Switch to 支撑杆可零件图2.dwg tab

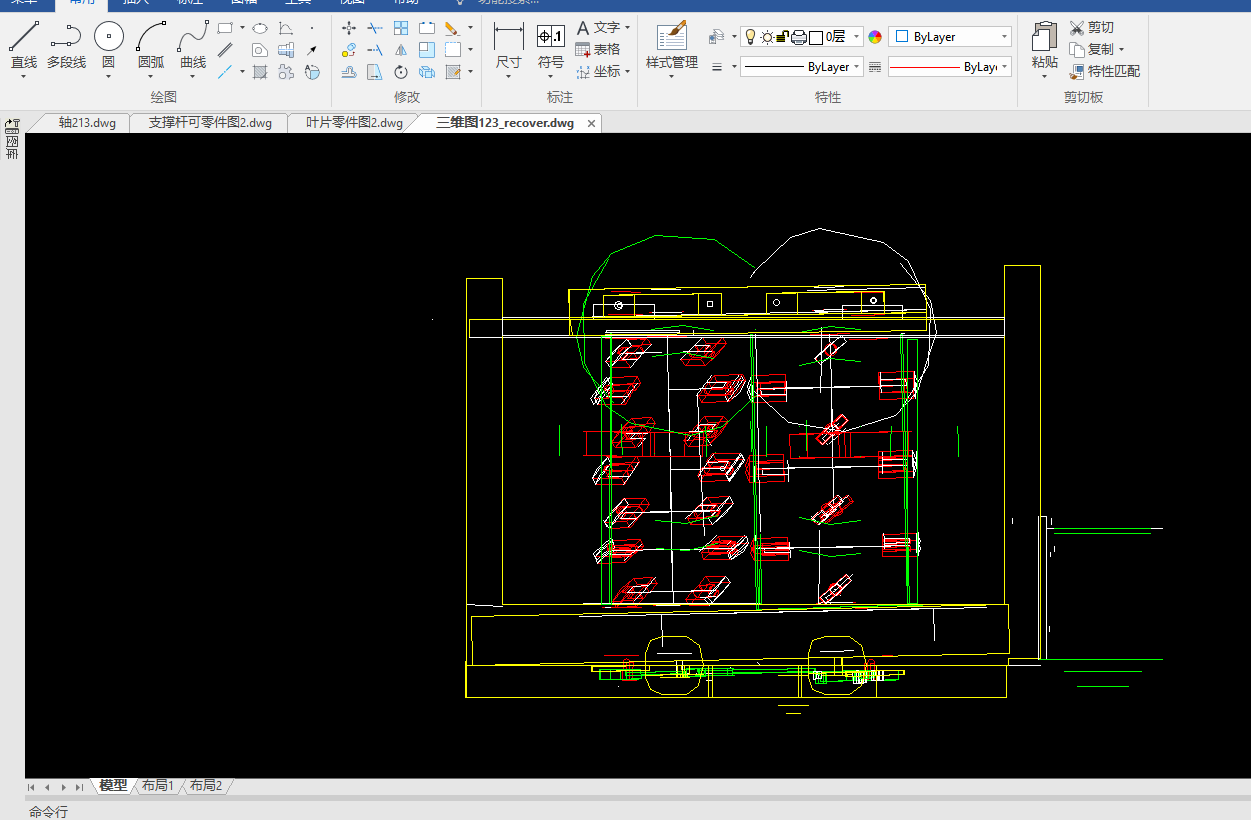pyautogui.click(x=210, y=123)
